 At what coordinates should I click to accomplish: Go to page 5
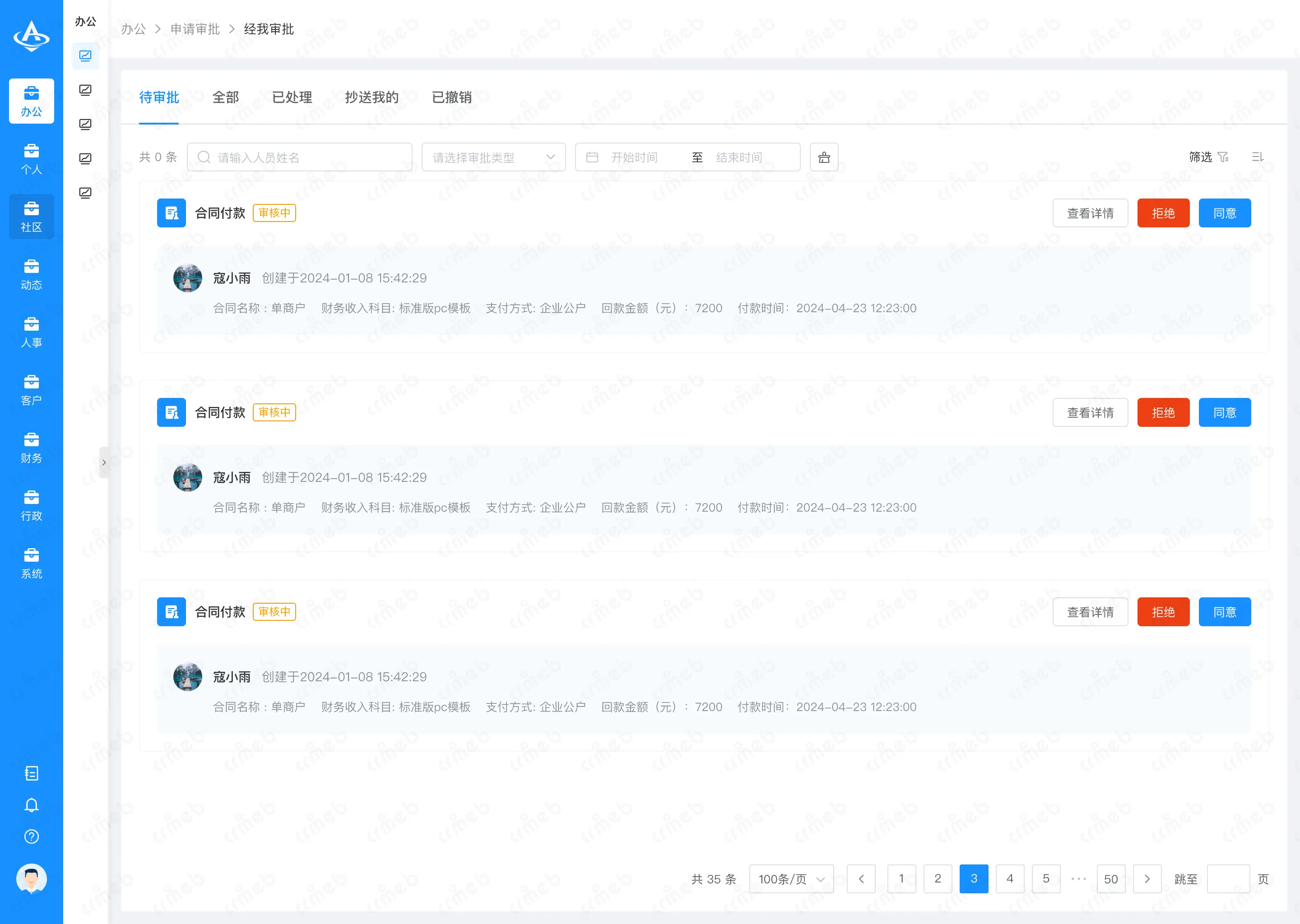coord(1046,879)
